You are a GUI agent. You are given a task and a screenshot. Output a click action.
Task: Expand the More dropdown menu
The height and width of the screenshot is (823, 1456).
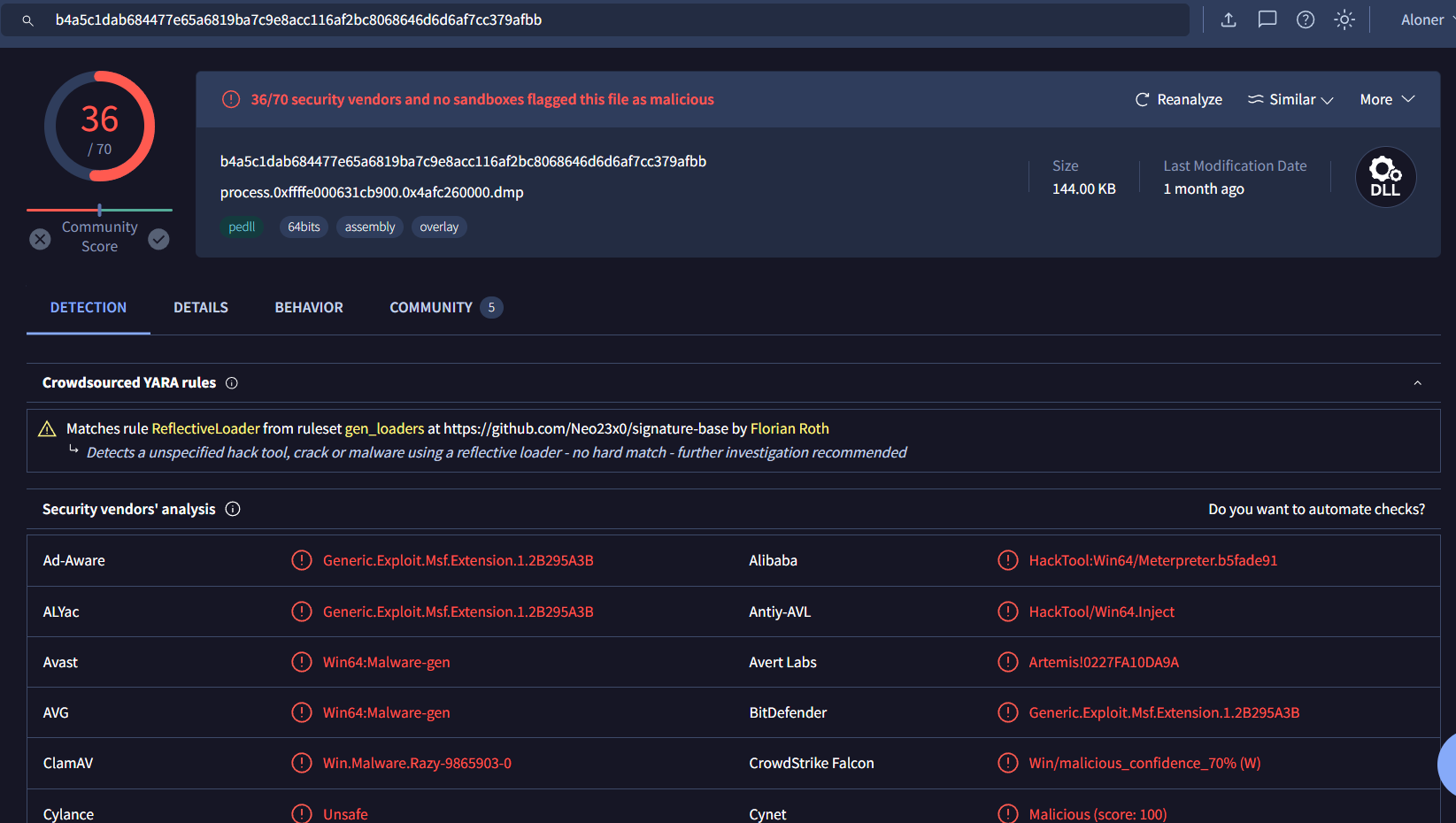(x=1387, y=100)
